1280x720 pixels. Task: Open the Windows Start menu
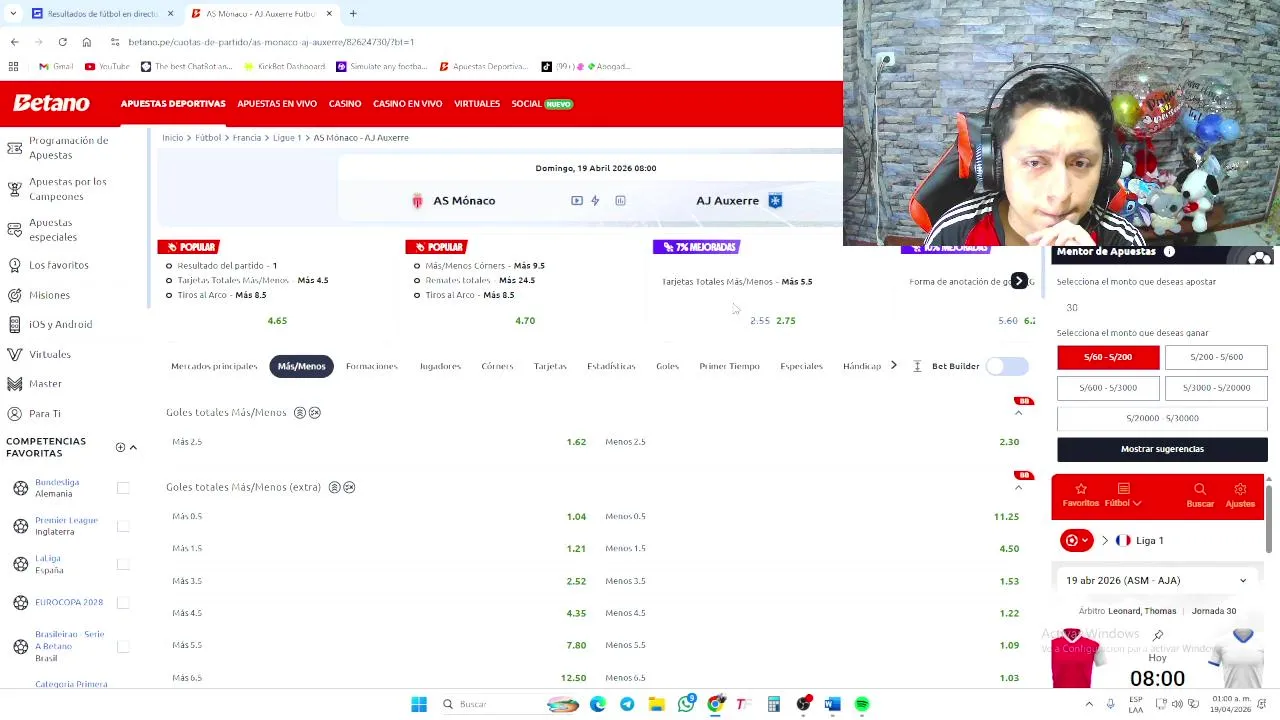[x=419, y=704]
